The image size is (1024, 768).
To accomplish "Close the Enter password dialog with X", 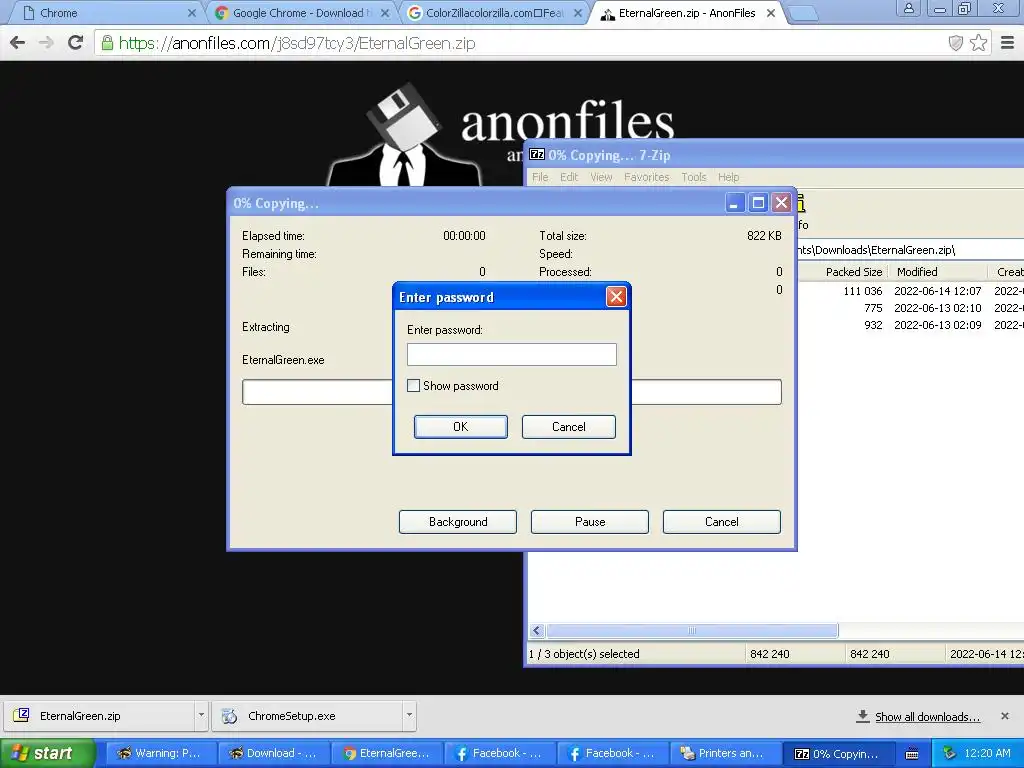I will click(x=616, y=297).
